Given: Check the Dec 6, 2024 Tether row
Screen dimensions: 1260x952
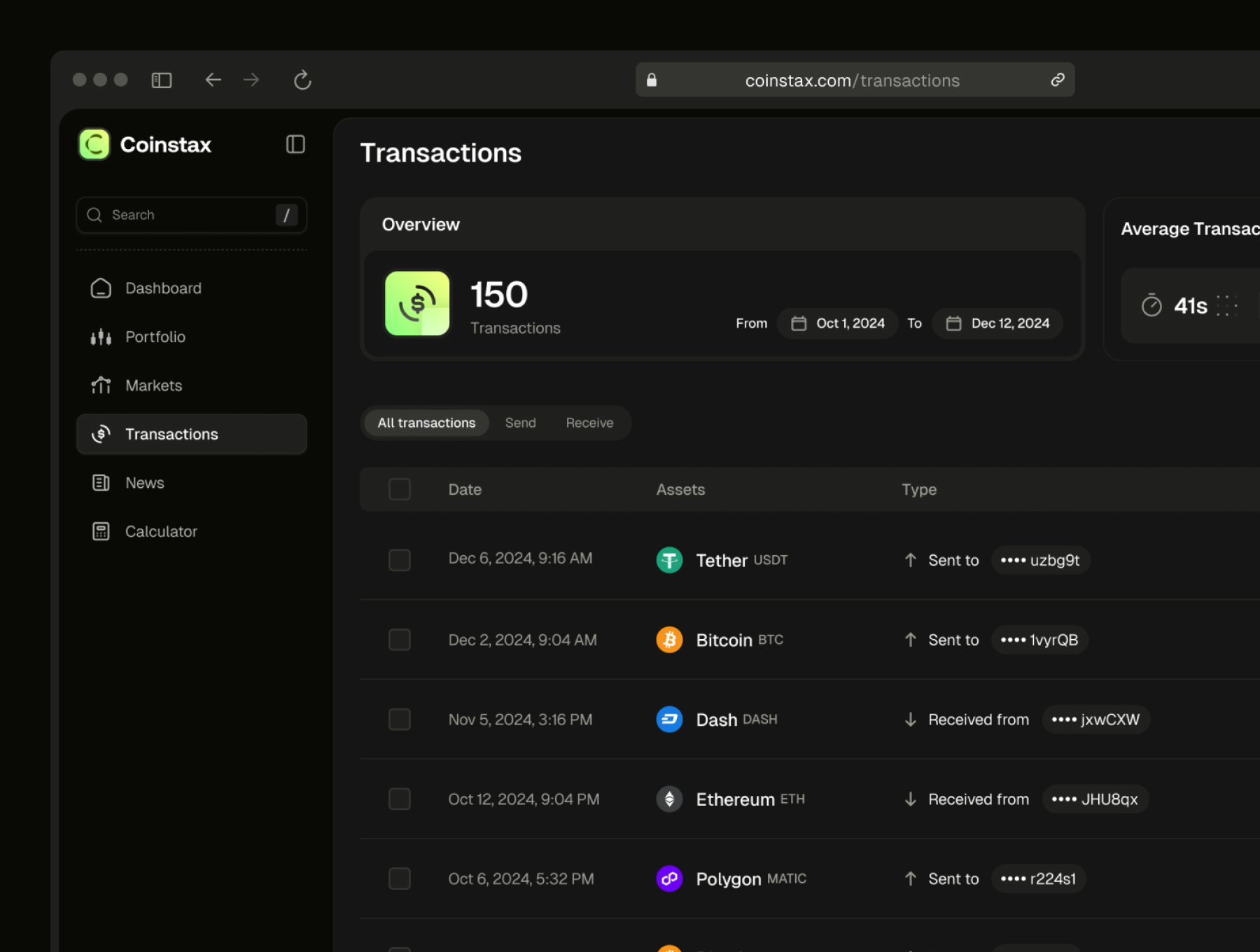Looking at the screenshot, I should coord(400,560).
